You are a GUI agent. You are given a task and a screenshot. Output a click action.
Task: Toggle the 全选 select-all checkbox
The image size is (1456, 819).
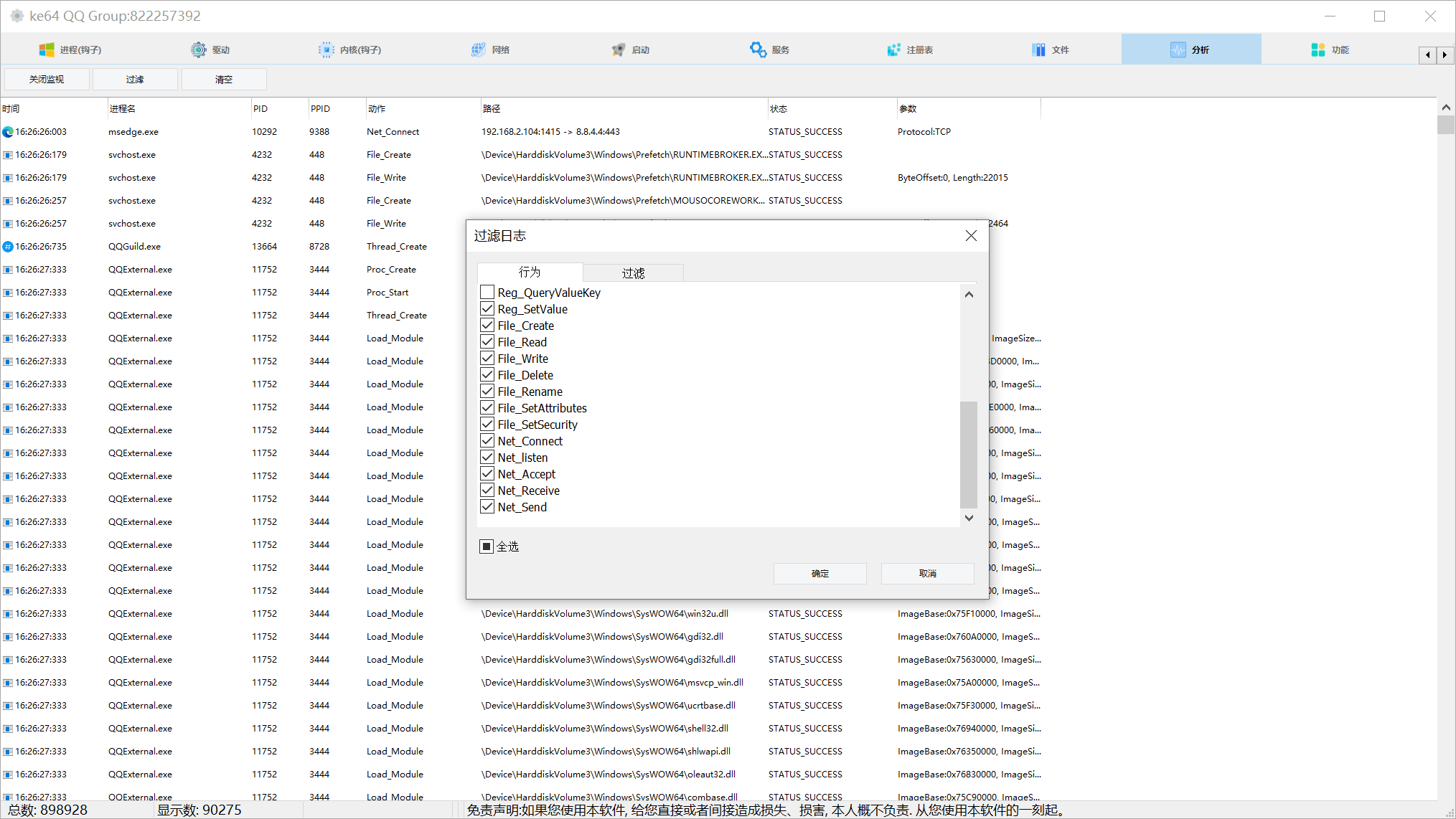pos(487,546)
